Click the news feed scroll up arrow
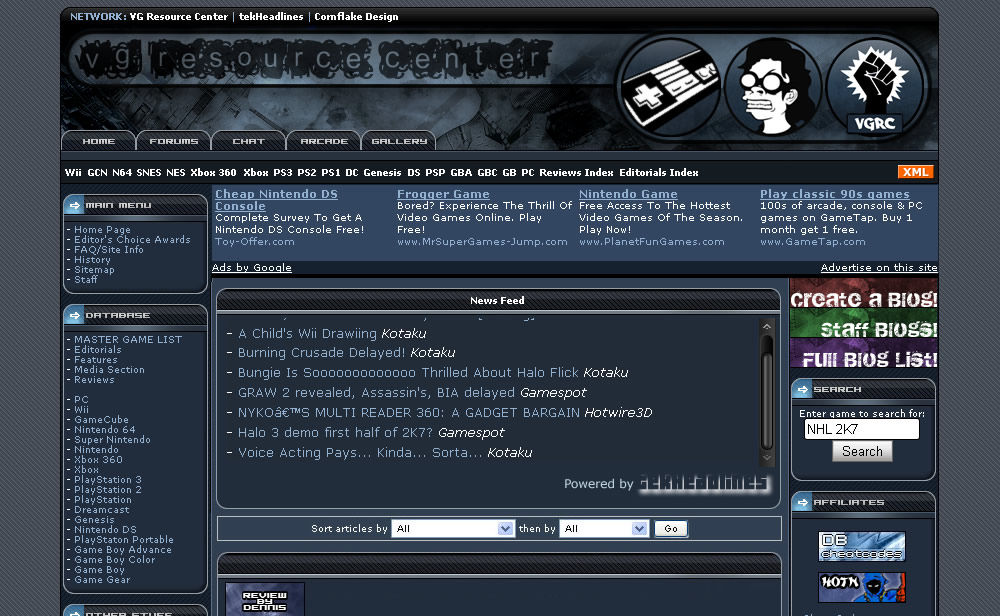 [767, 326]
